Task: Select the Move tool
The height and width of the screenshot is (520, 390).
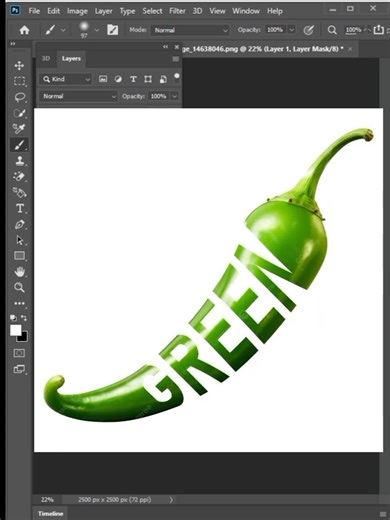Action: (19, 65)
